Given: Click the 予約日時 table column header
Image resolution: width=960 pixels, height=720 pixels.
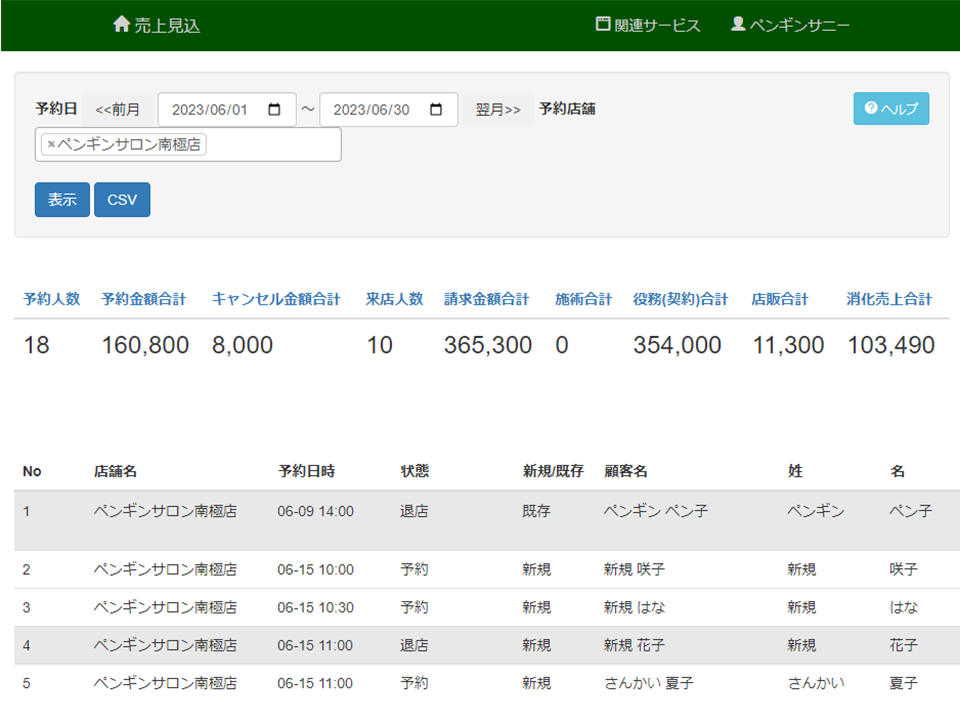Looking at the screenshot, I should (x=307, y=471).
